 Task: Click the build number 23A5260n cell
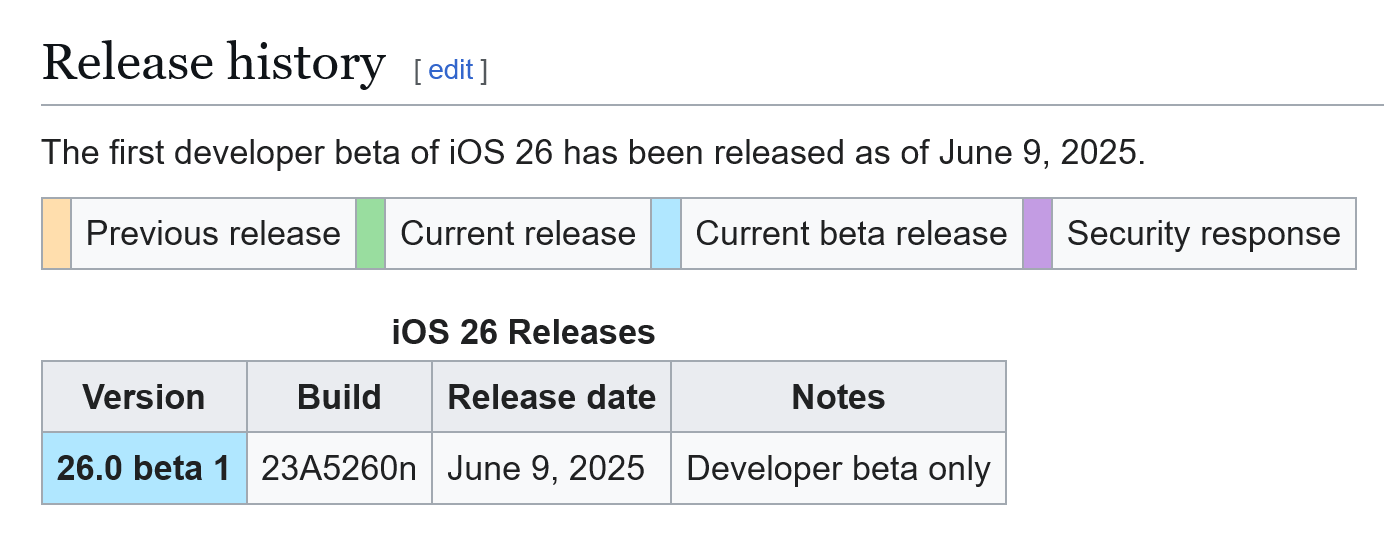339,468
